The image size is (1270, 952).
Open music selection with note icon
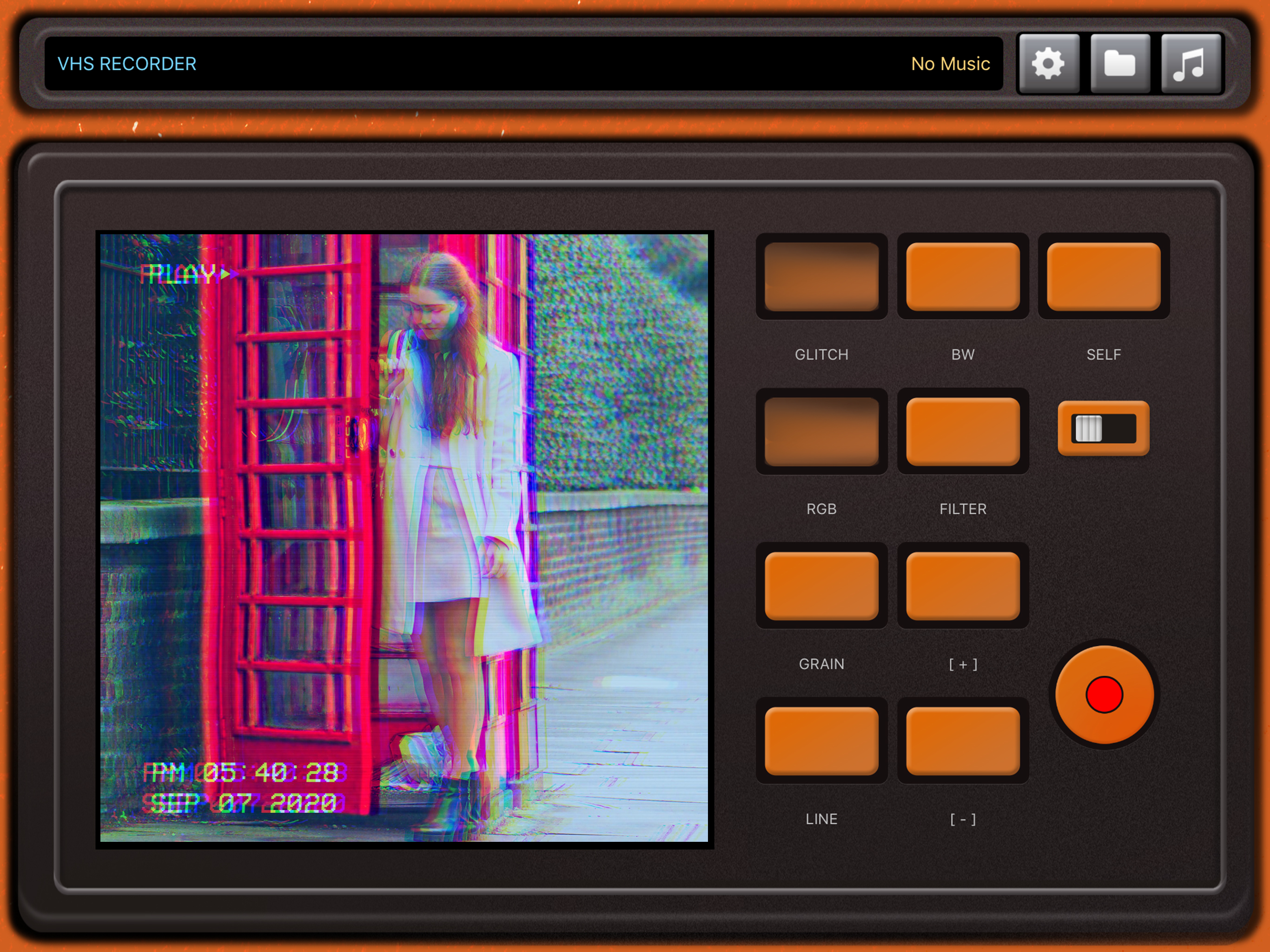coord(1190,63)
